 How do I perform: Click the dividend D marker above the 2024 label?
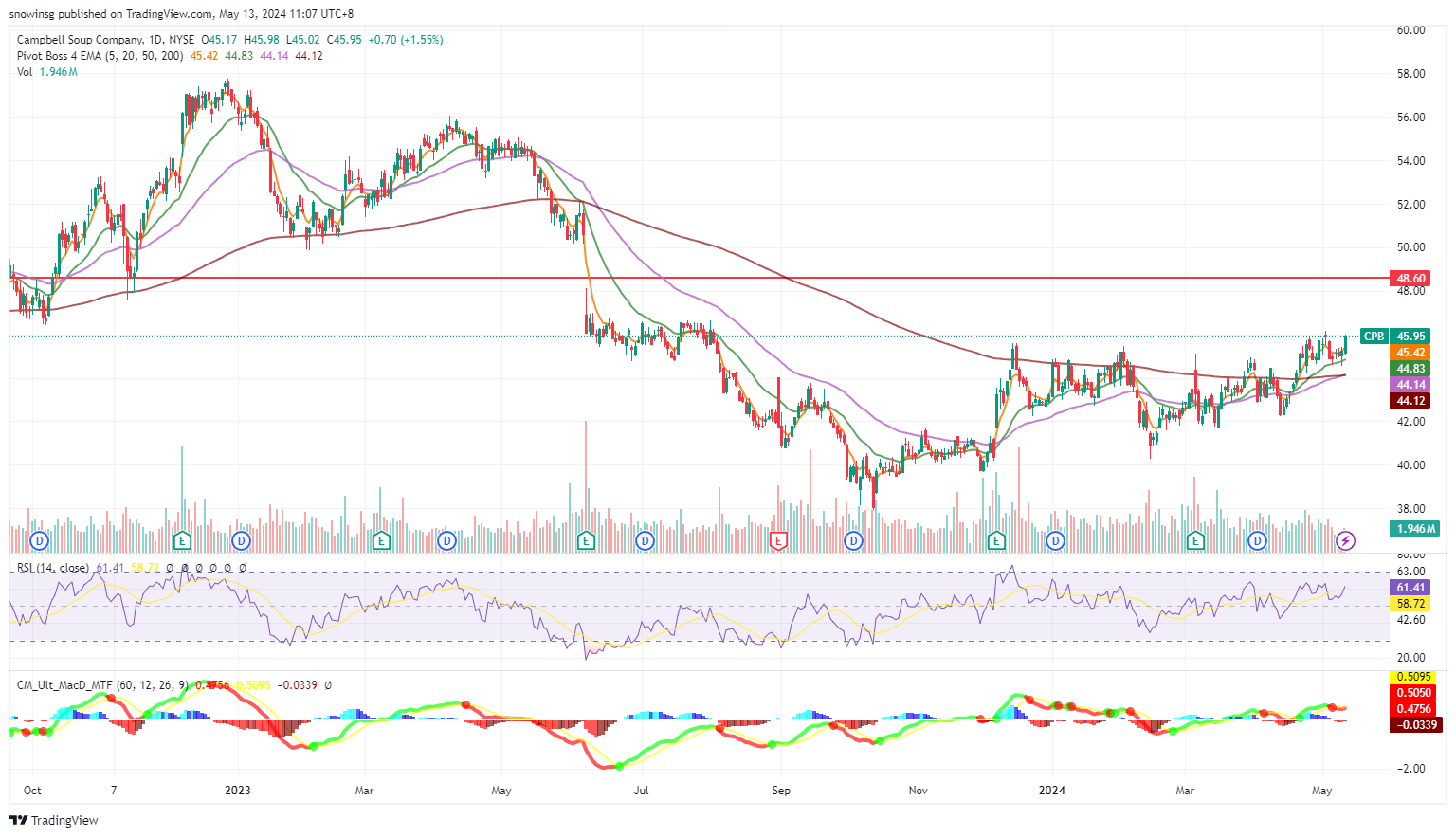click(1055, 541)
